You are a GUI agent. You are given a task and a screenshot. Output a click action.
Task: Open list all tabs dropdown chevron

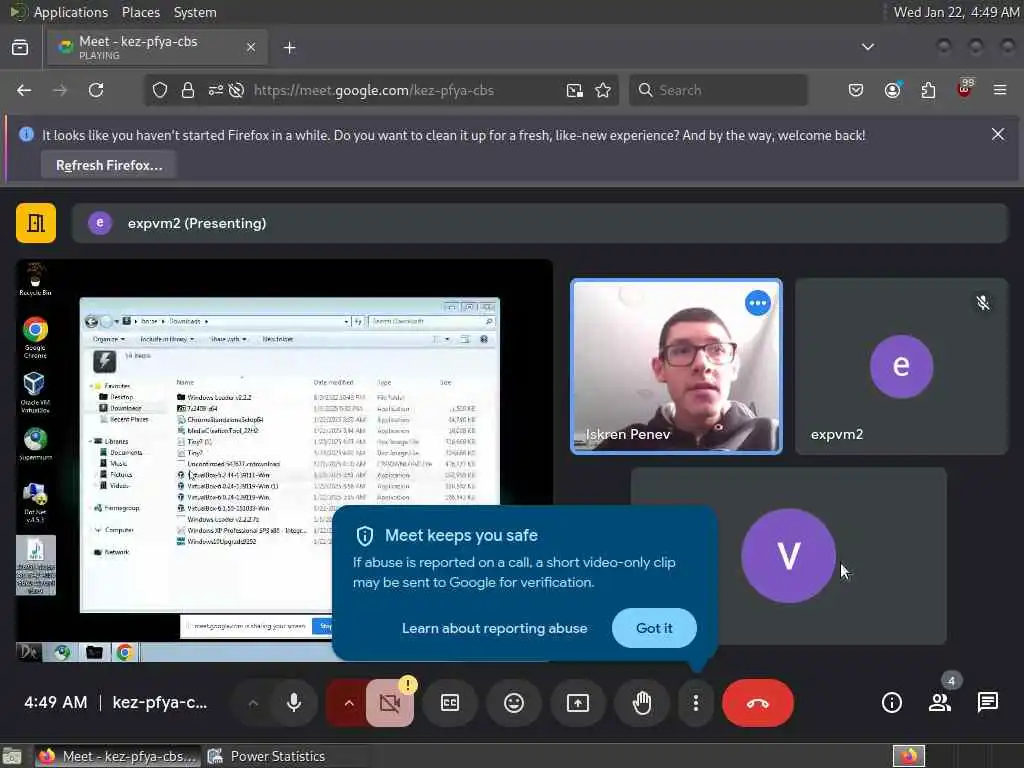(x=867, y=47)
